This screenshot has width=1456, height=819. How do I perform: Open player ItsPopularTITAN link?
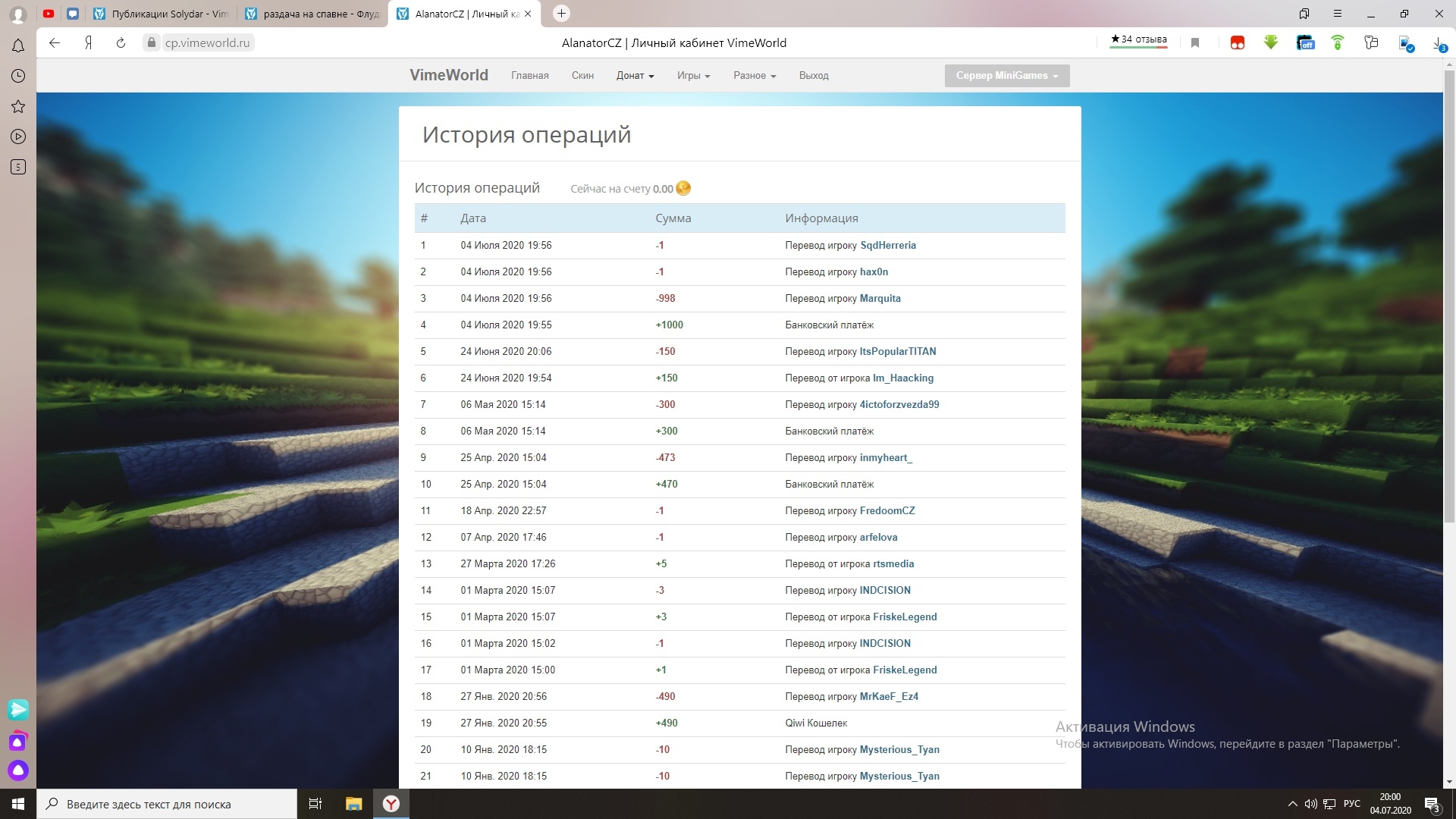(898, 351)
